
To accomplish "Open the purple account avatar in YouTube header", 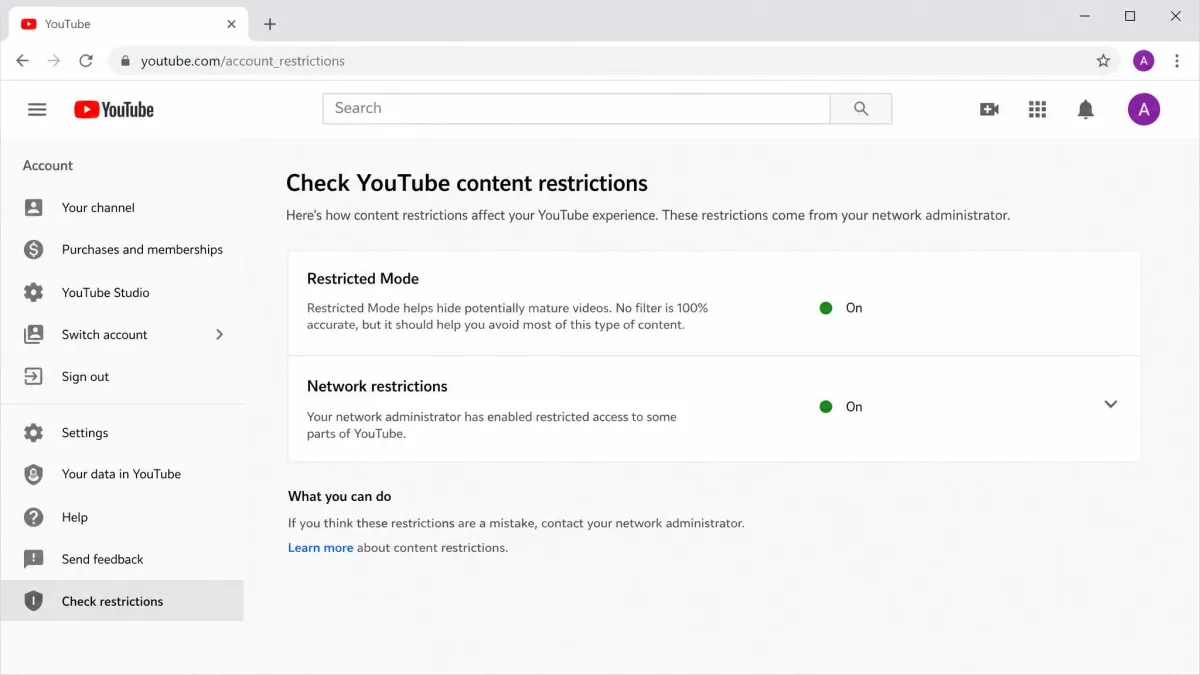I will click(1144, 109).
